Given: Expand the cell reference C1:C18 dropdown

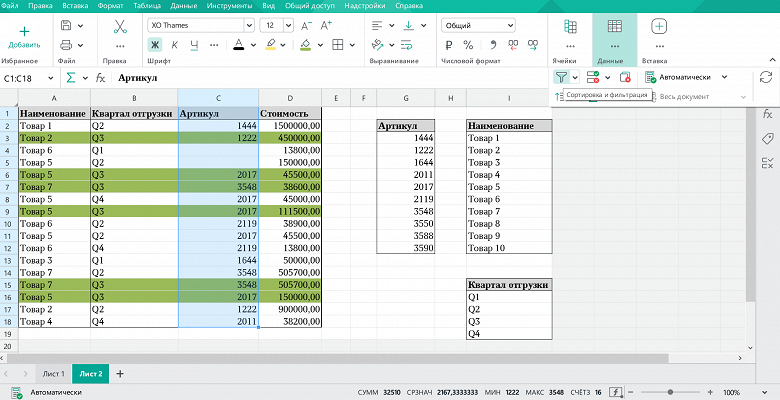Looking at the screenshot, I should [51, 78].
